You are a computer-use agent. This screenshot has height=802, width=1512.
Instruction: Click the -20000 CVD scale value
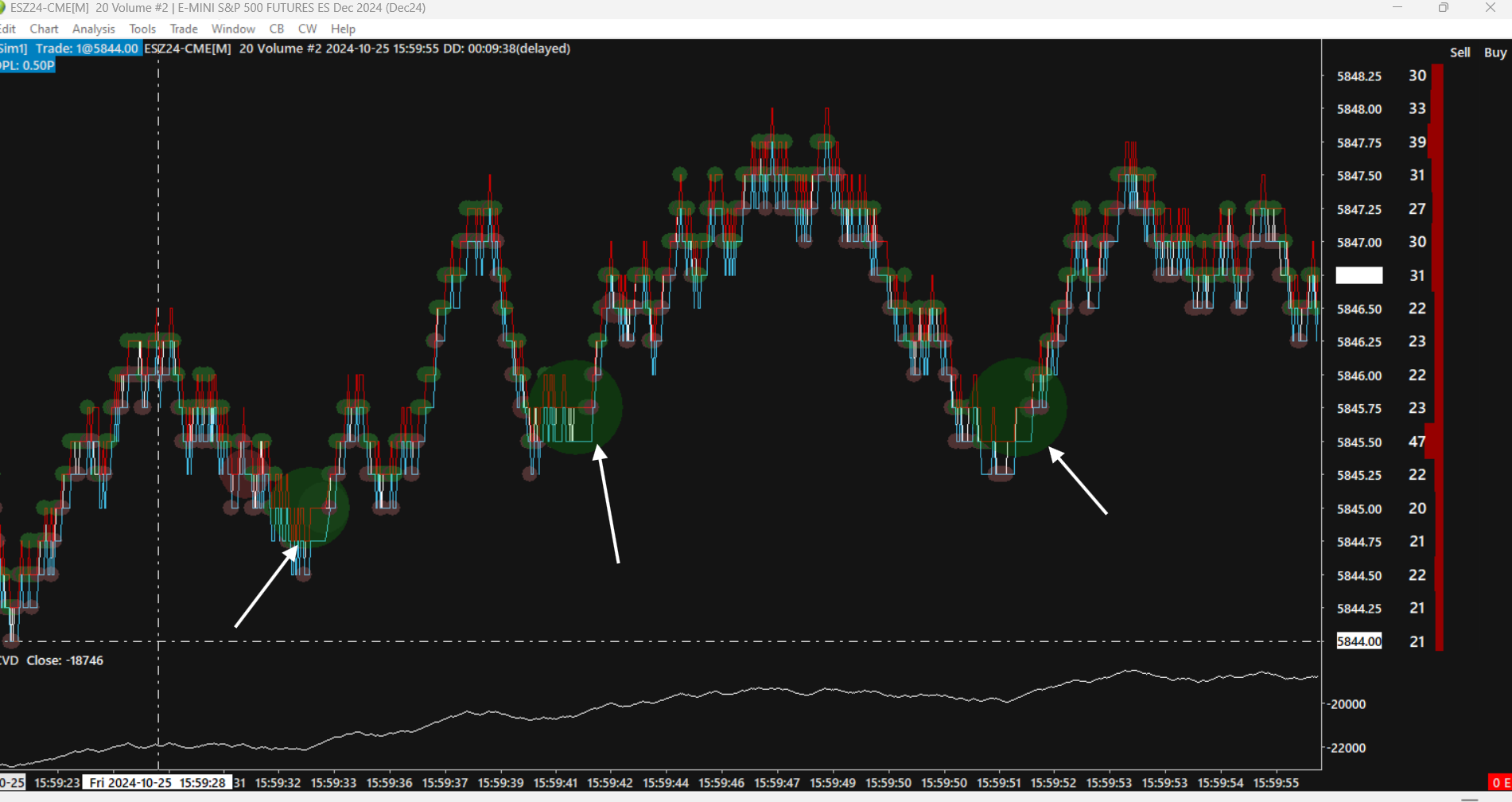pos(1347,704)
